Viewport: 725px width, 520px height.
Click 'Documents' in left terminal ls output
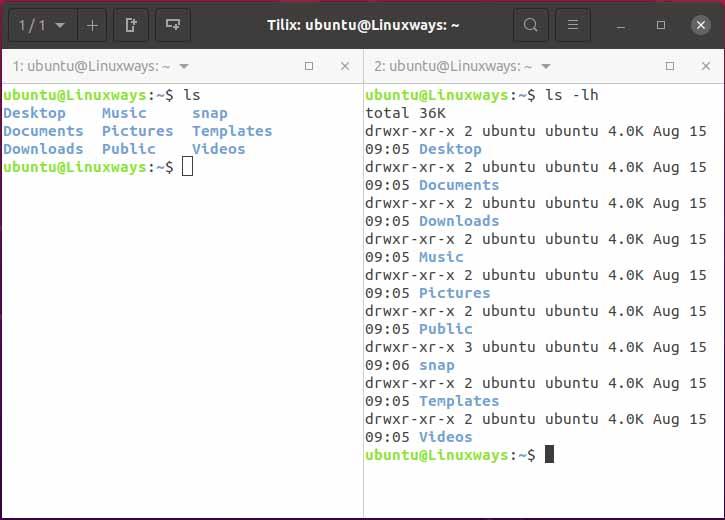43,131
